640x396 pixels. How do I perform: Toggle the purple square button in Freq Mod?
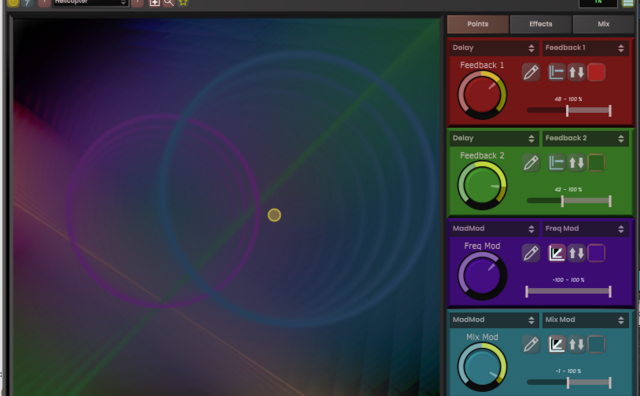click(x=596, y=253)
